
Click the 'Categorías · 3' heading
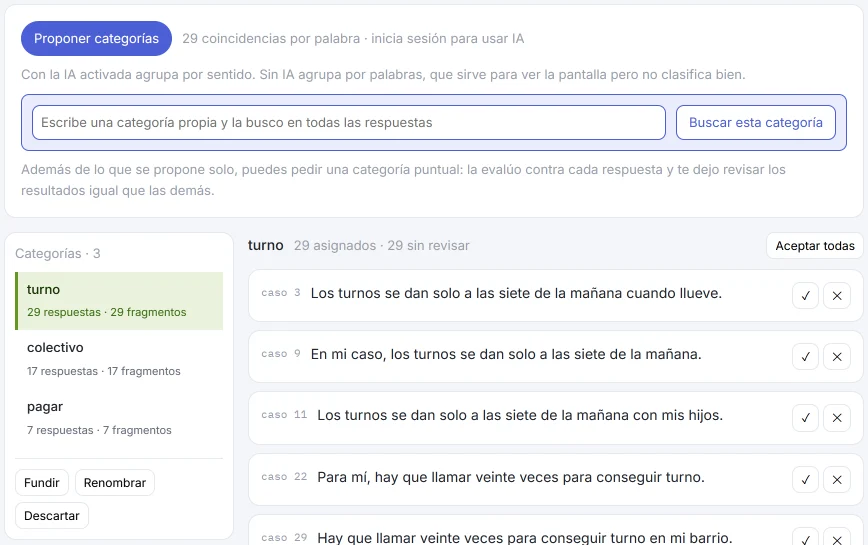(x=58, y=253)
